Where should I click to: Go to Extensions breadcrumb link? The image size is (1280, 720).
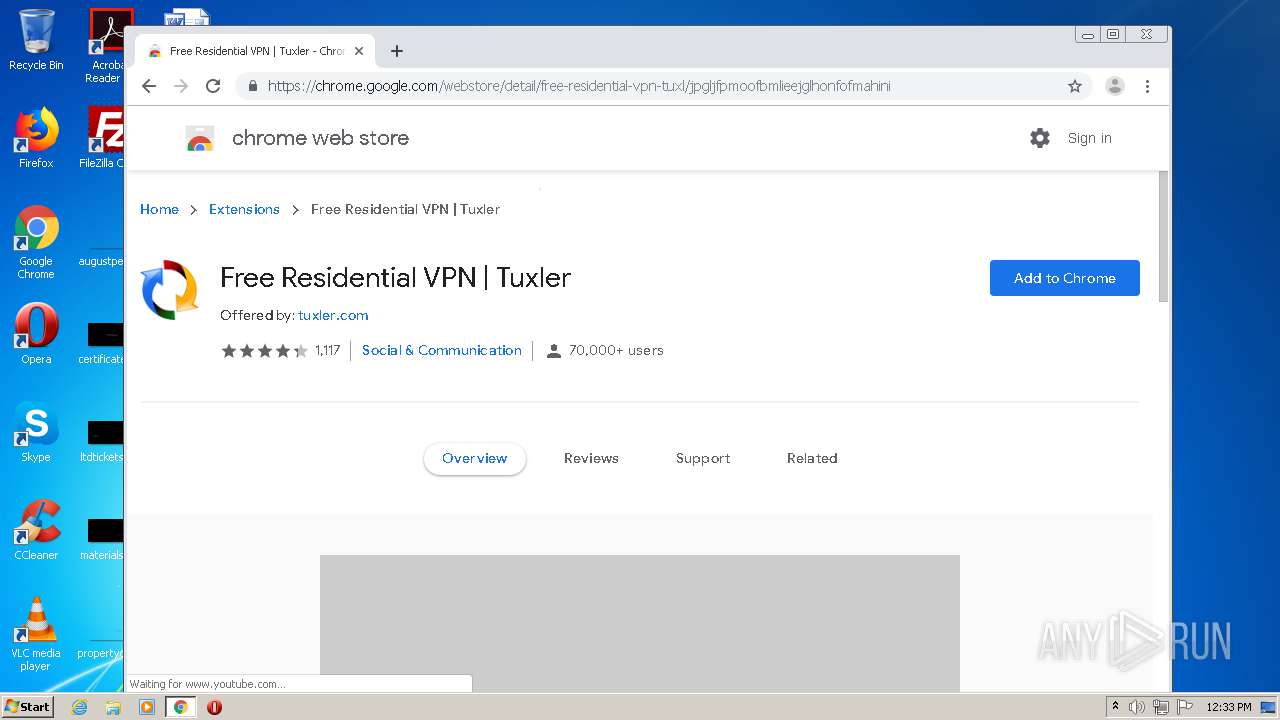(x=244, y=209)
